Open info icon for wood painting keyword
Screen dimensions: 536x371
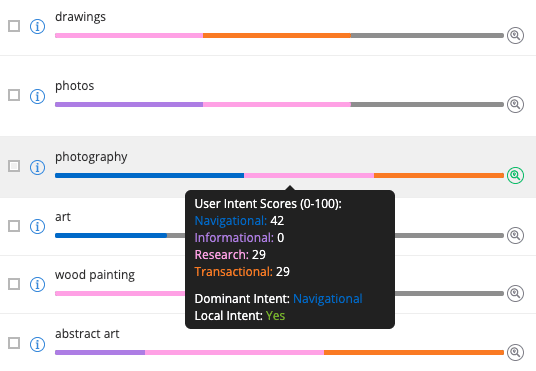pos(37,284)
